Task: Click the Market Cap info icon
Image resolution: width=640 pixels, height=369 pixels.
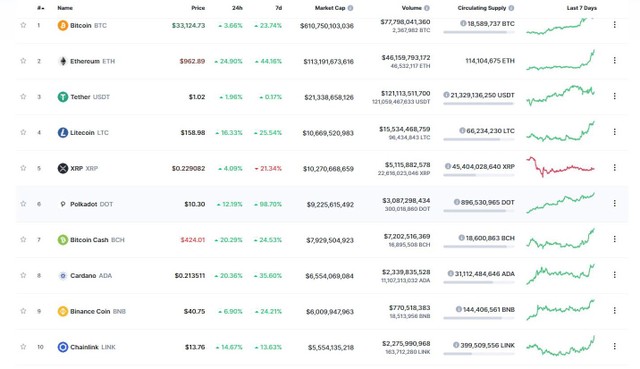Action: [x=351, y=8]
